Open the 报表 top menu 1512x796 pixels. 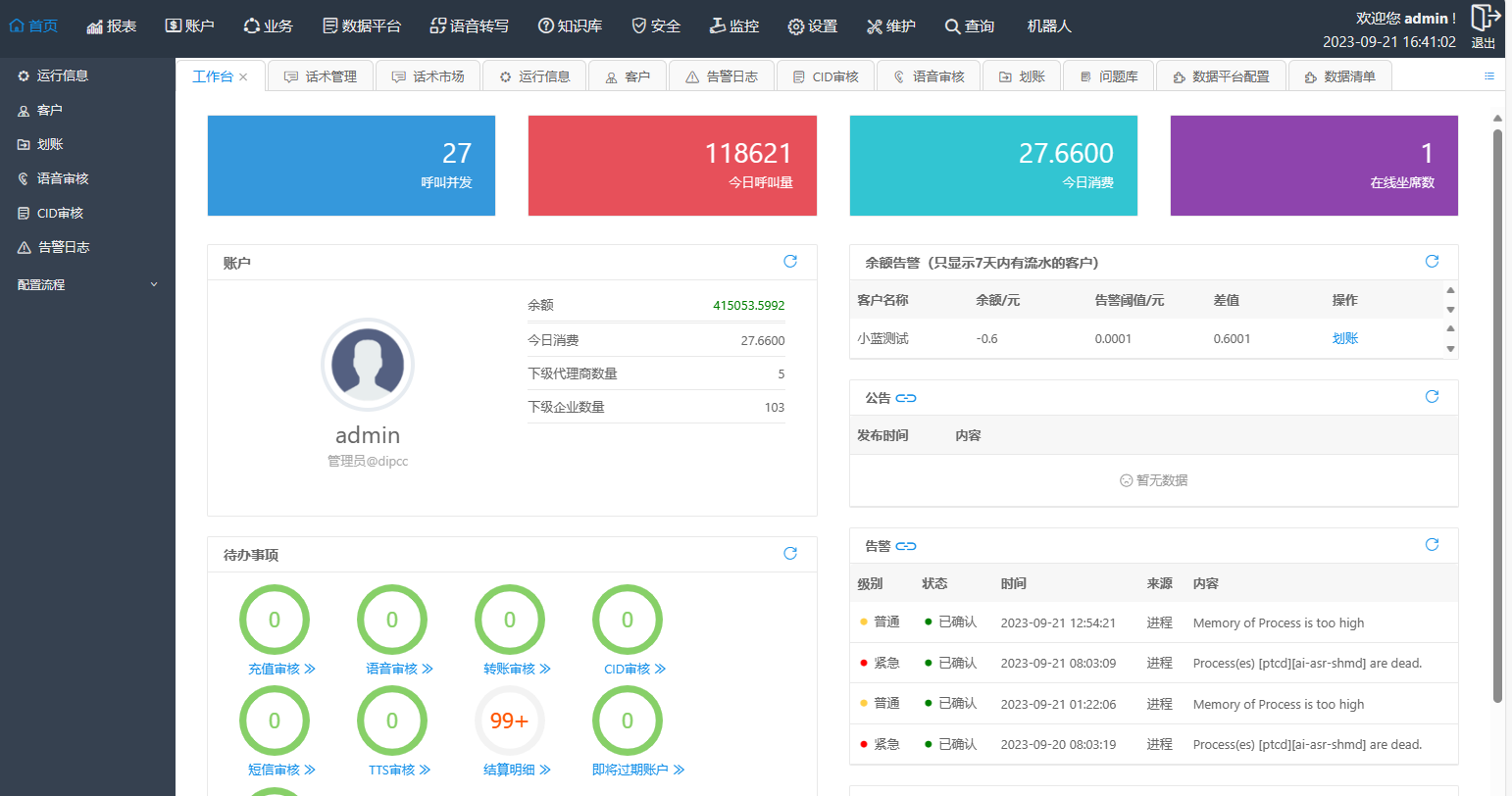coord(112,26)
